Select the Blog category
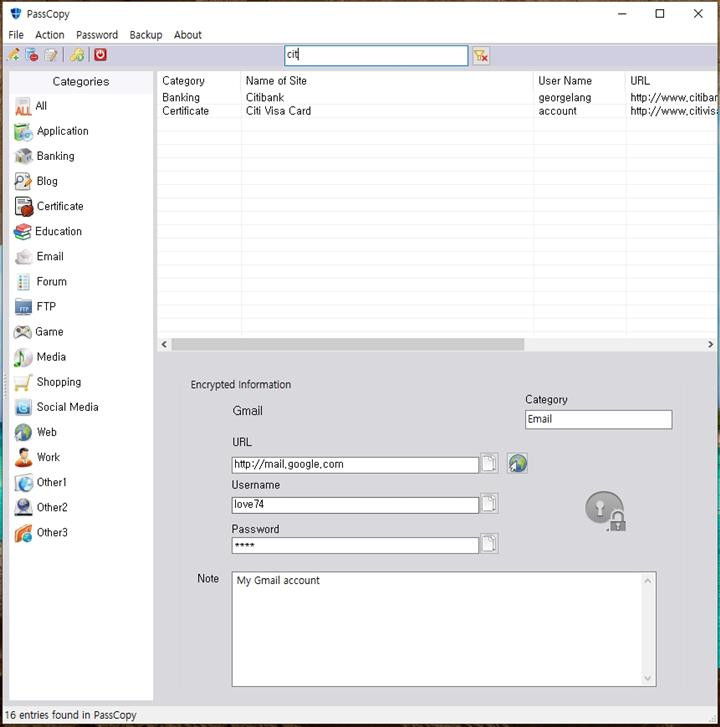Viewport: 720px width, 727px height. (36, 181)
